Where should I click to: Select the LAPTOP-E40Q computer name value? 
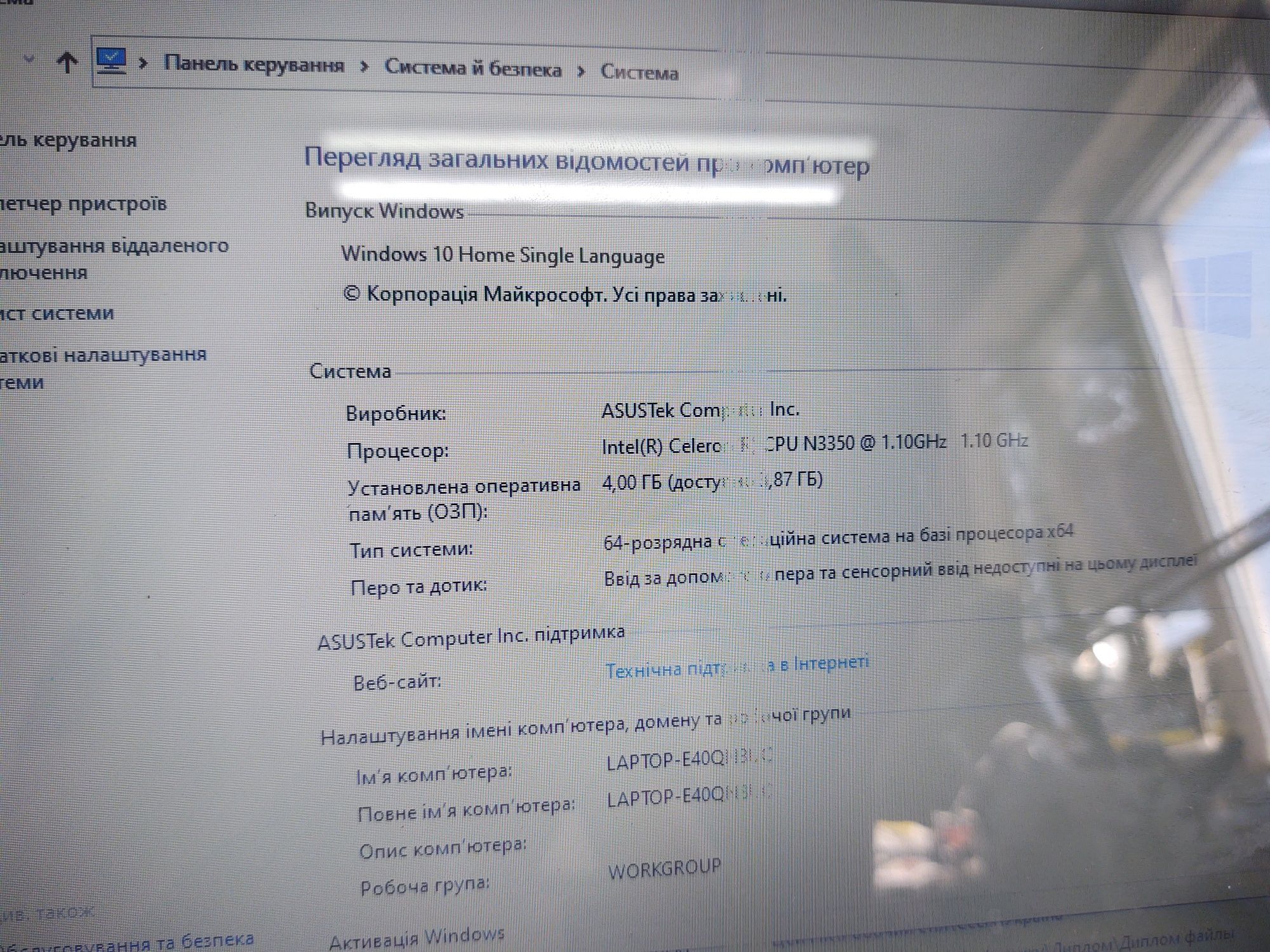[x=690, y=759]
